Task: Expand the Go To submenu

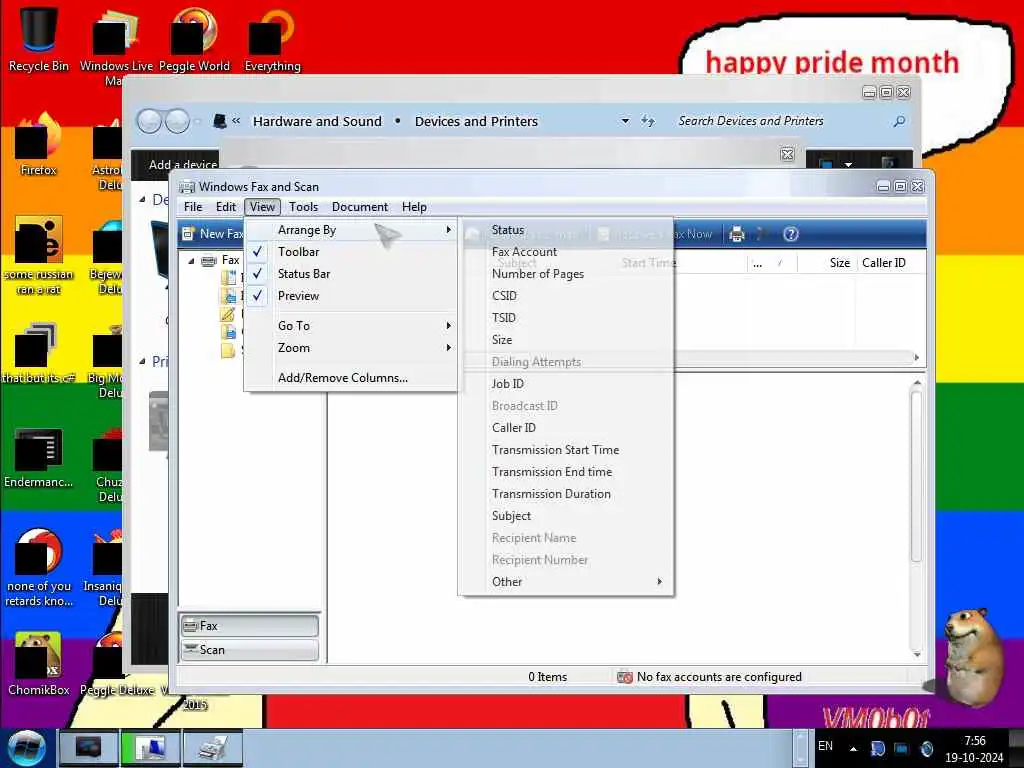Action: coord(351,325)
